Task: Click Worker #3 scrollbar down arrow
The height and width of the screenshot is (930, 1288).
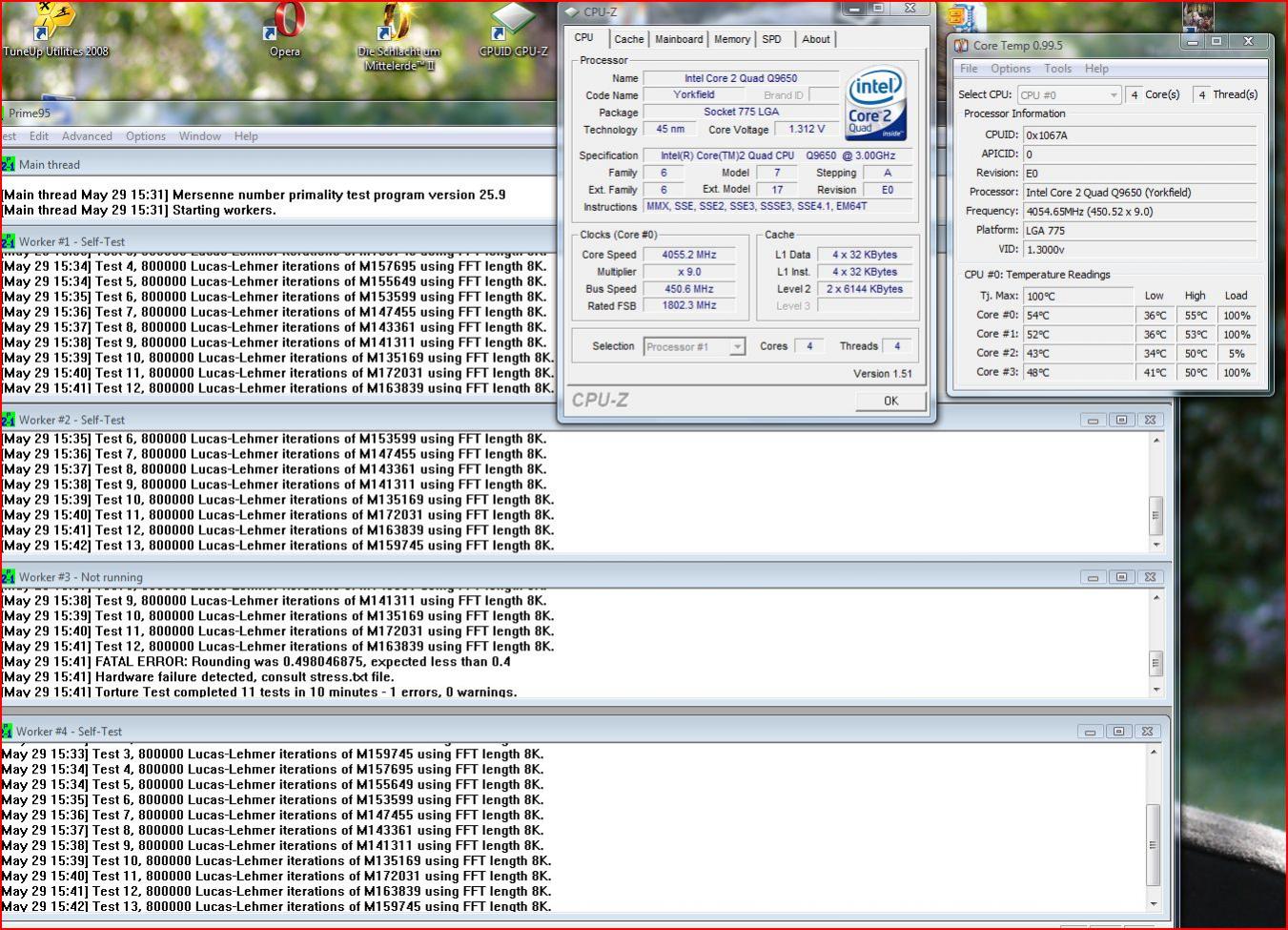Action: (x=1156, y=690)
